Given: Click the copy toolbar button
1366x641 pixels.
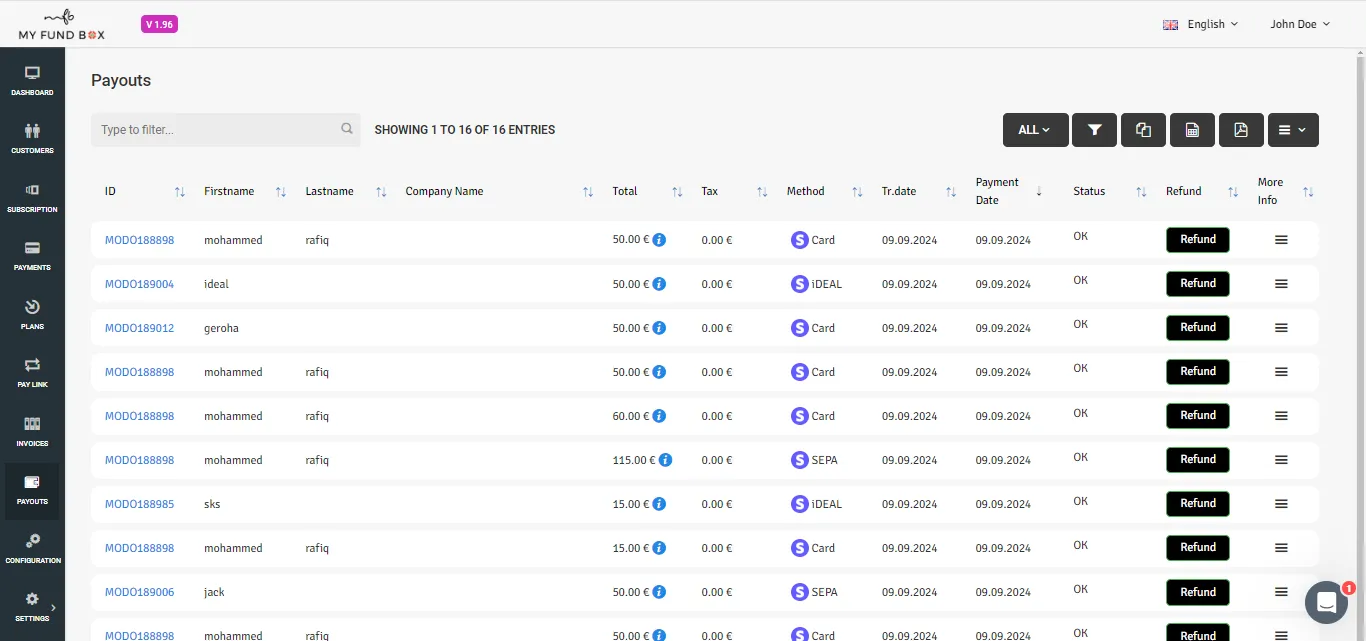Looking at the screenshot, I should pyautogui.click(x=1144, y=130).
